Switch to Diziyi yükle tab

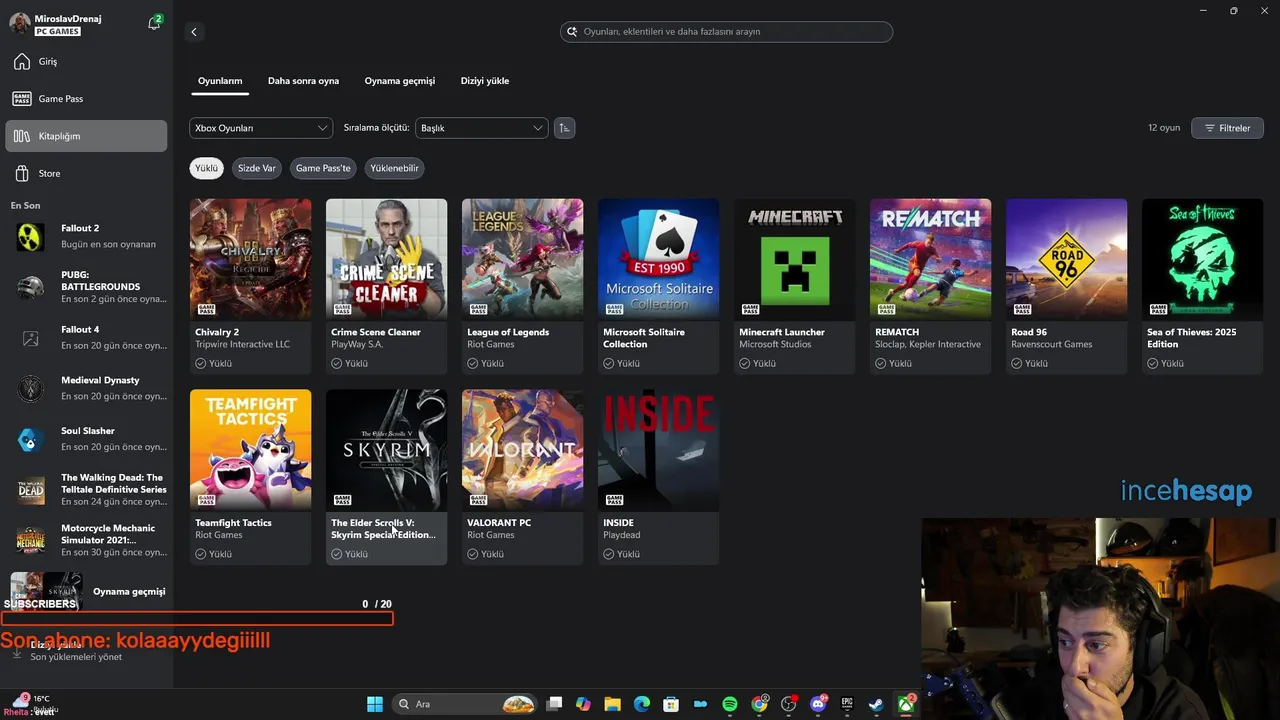click(485, 81)
